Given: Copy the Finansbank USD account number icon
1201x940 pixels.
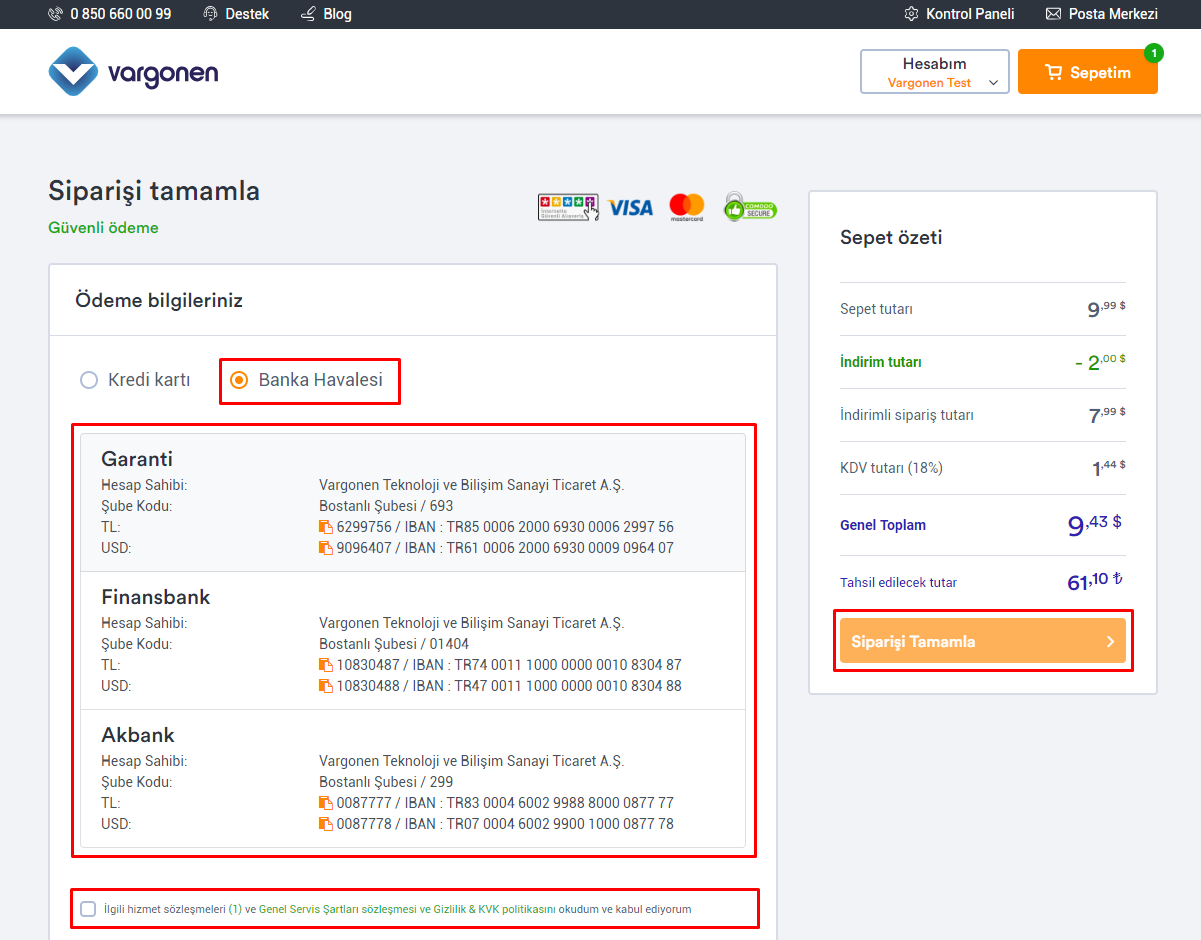Looking at the screenshot, I should (x=325, y=686).
